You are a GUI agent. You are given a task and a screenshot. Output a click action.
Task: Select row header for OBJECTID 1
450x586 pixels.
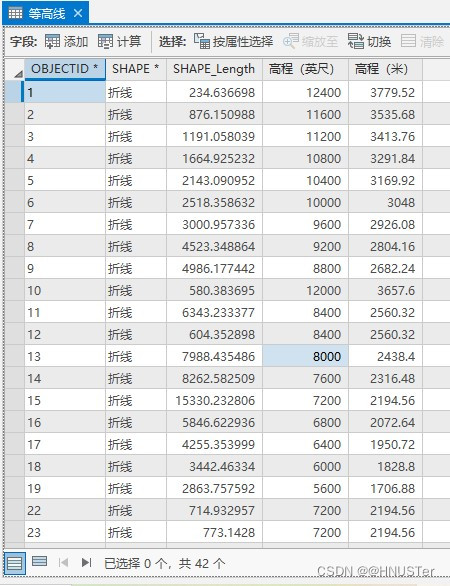[14, 92]
